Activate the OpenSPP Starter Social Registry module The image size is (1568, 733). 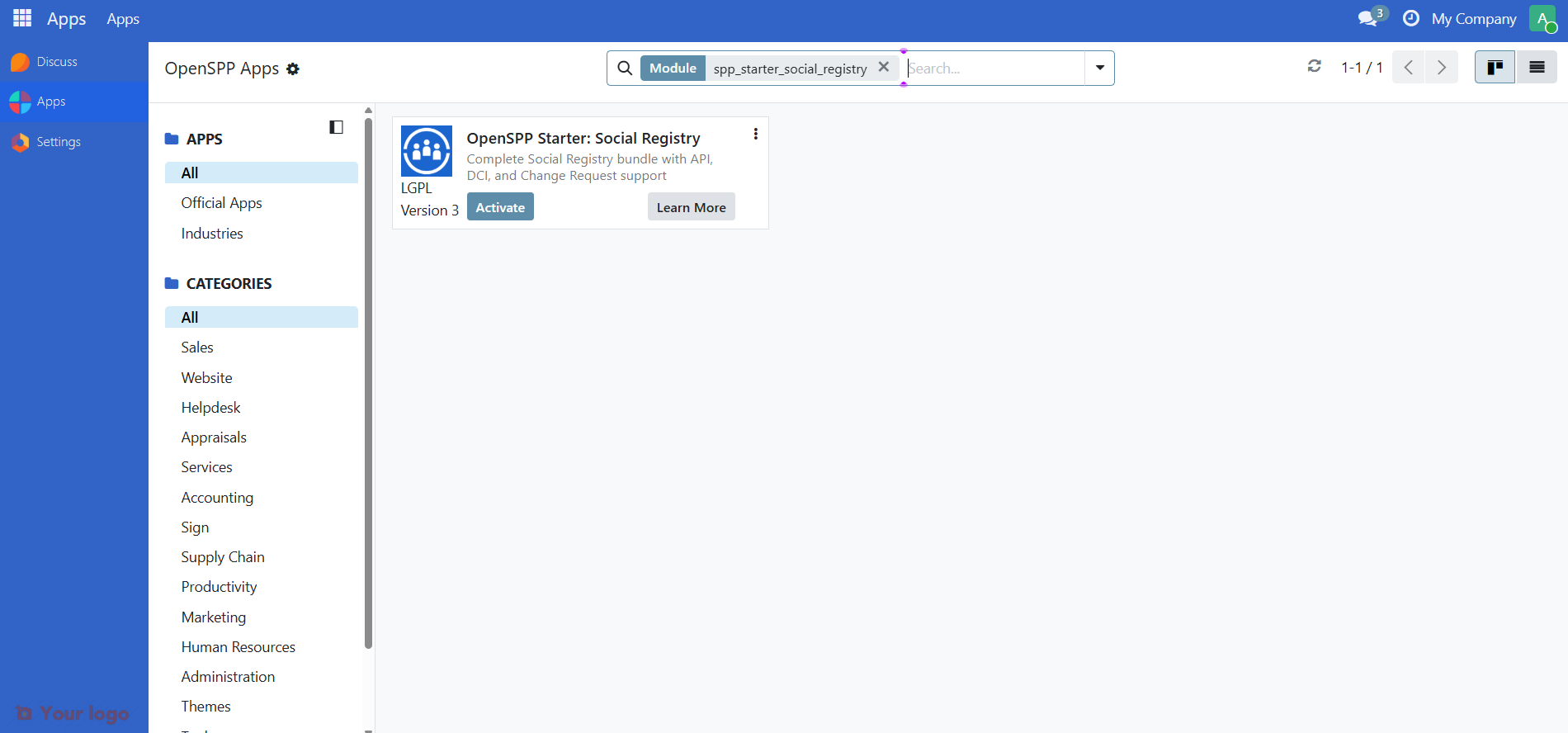pos(500,207)
